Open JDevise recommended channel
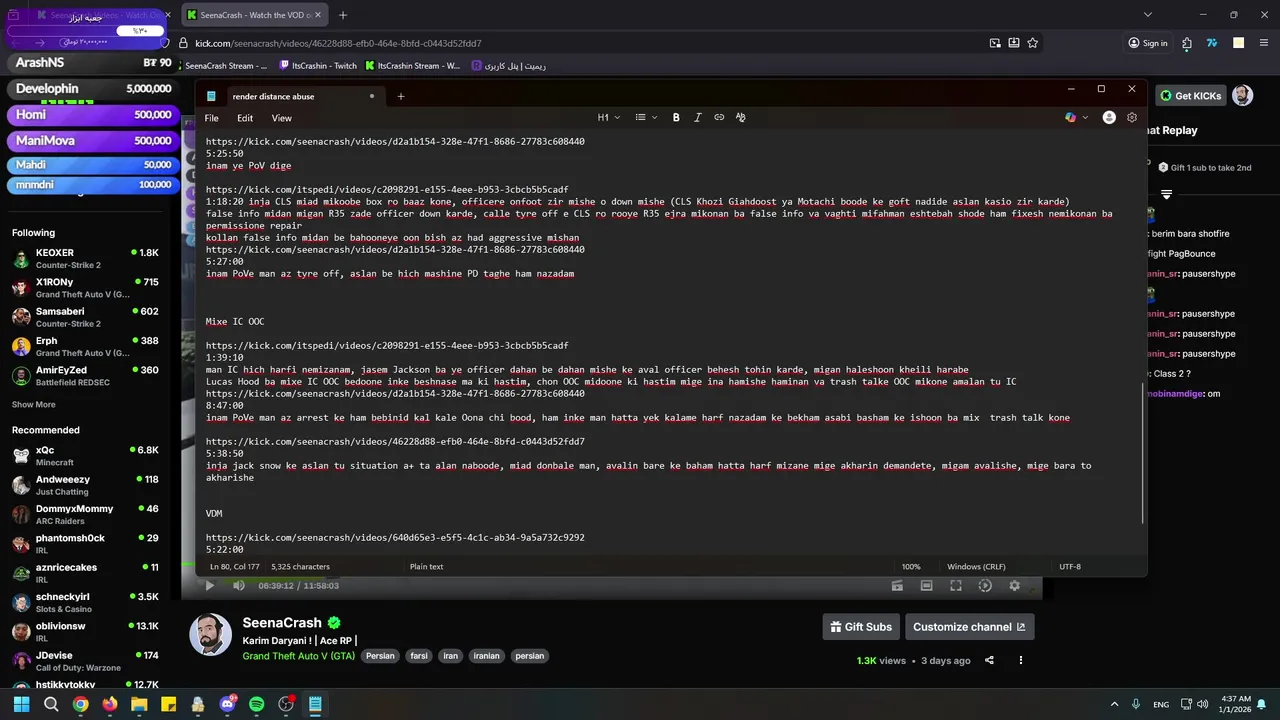Viewport: 1280px width, 720px height. [x=85, y=661]
